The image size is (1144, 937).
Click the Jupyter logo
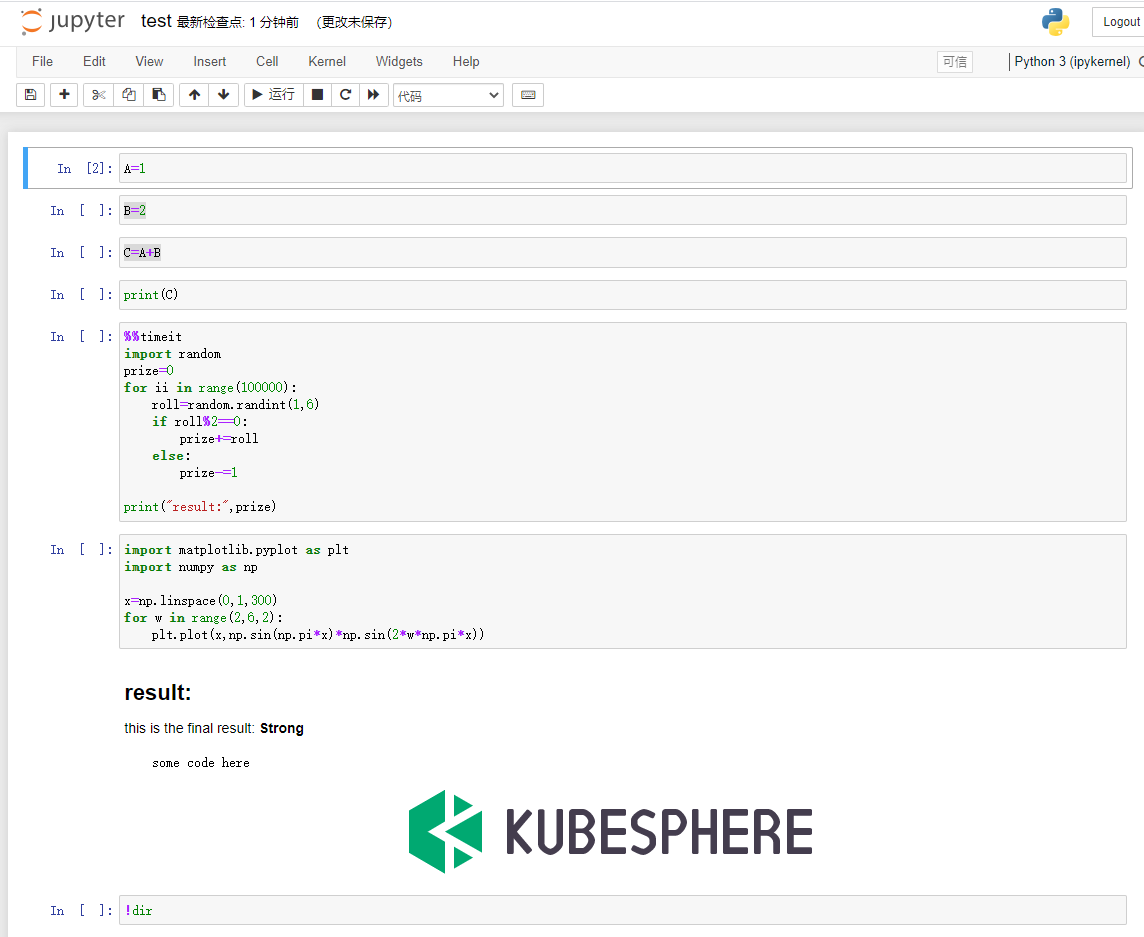coord(73,21)
